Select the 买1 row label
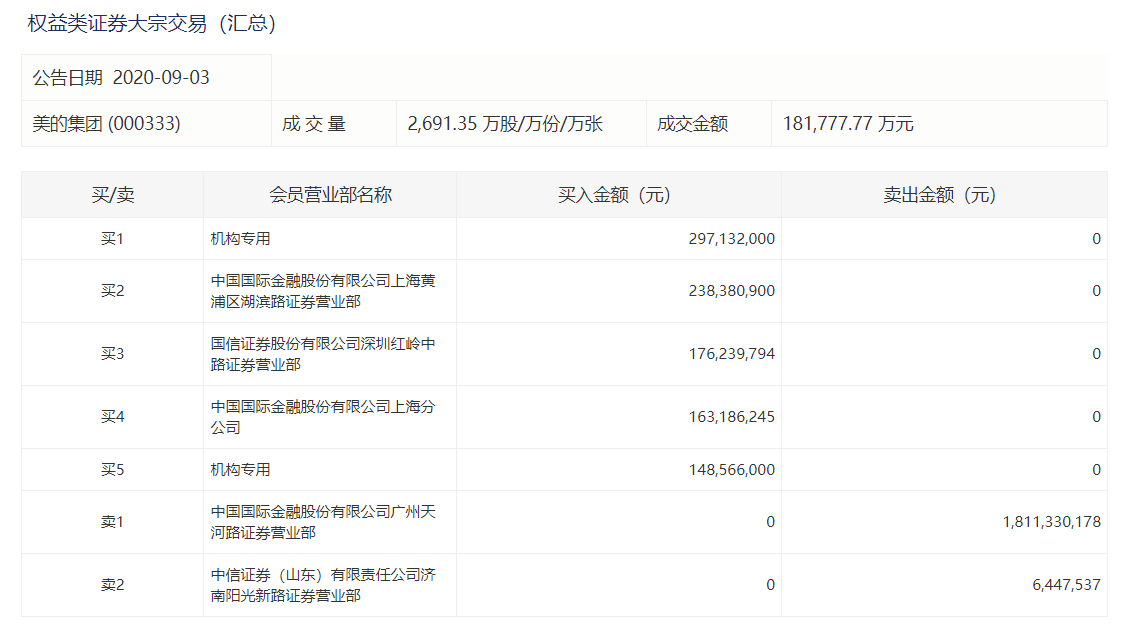Screen dimensions: 1129x640 click(x=111, y=238)
